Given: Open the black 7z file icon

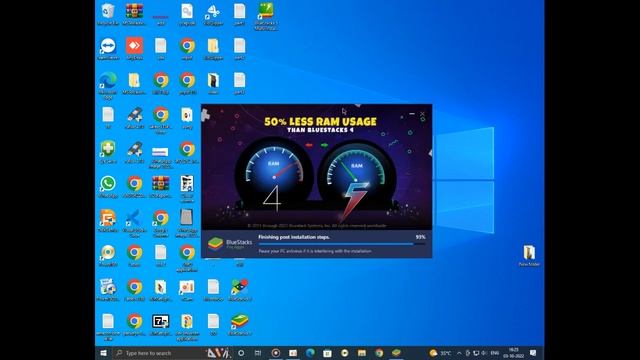Looking at the screenshot, I should coord(160,324).
